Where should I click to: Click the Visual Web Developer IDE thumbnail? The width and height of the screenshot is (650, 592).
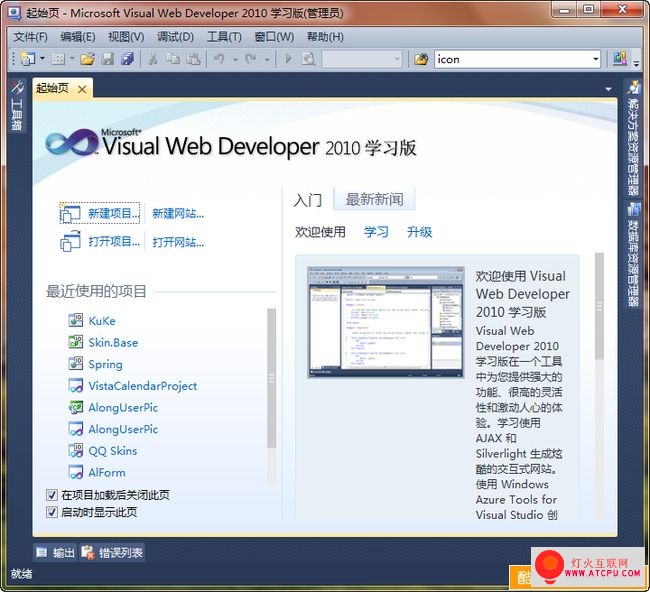tap(386, 322)
